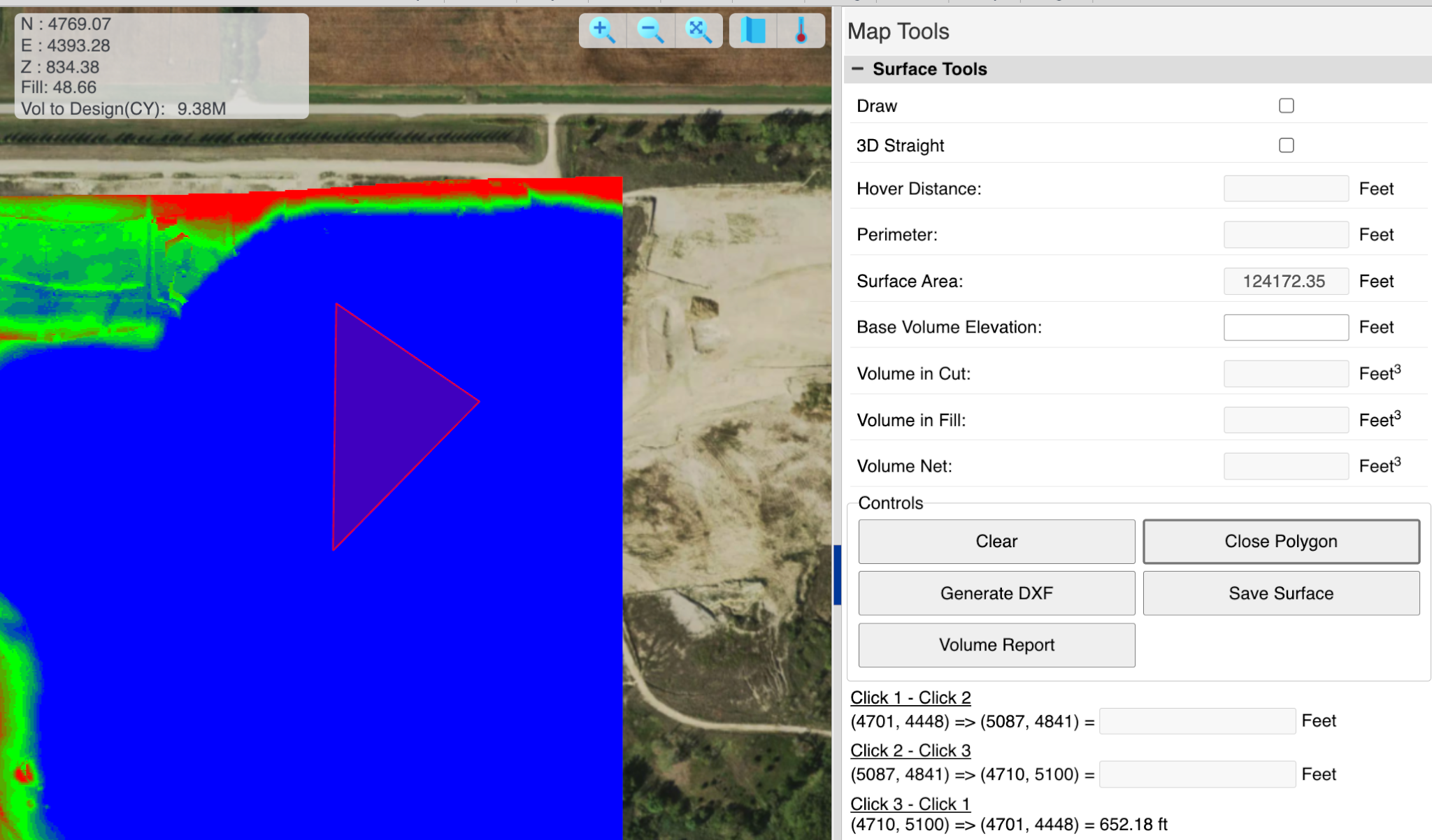
Task: Click the Click 3 - Click 1 link
Action: [x=910, y=804]
